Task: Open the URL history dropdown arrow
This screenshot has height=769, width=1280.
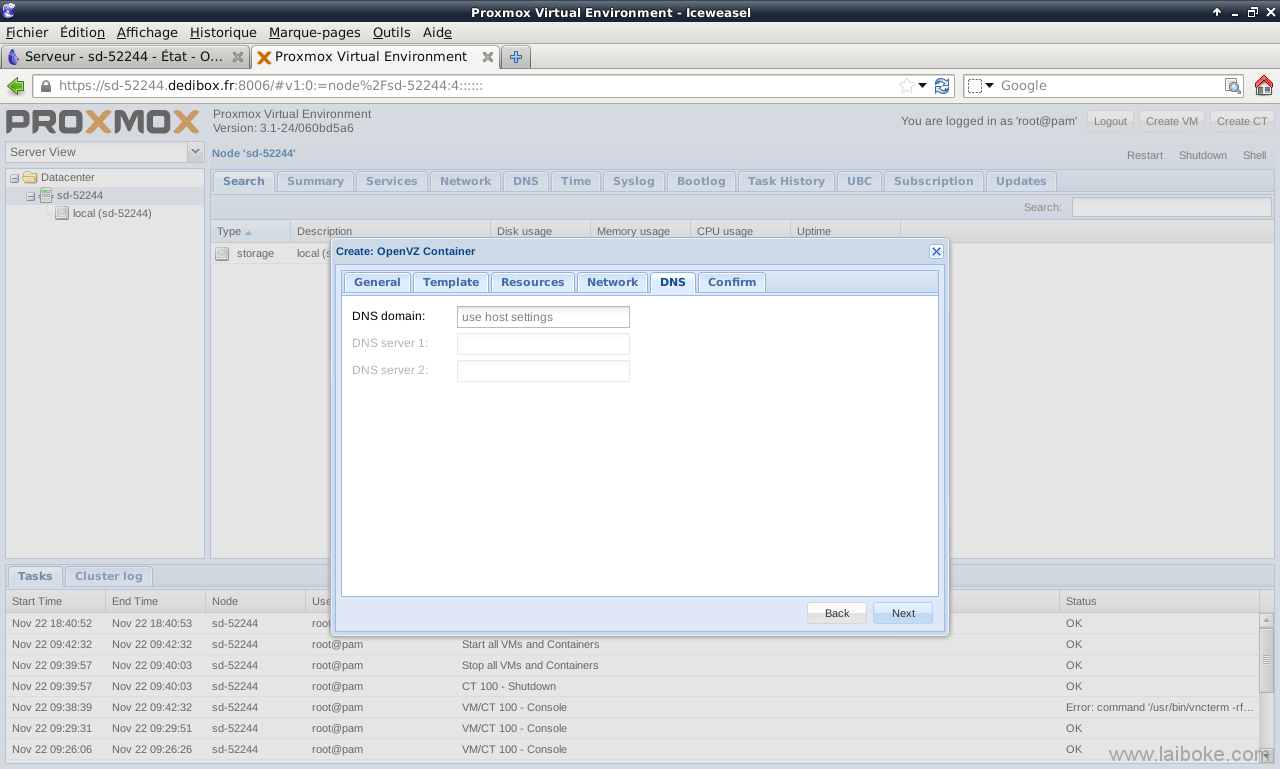Action: point(924,86)
